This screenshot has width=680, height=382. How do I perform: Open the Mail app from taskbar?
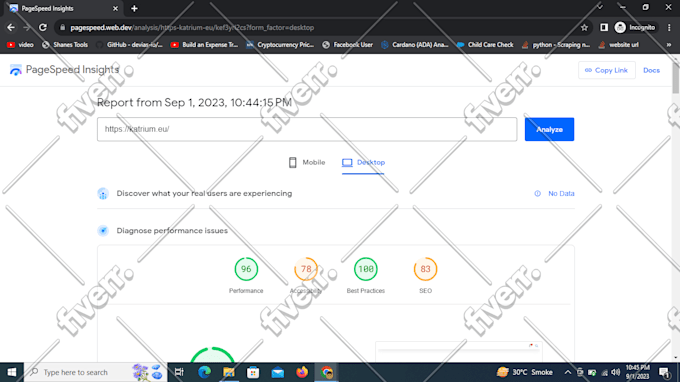pyautogui.click(x=278, y=372)
